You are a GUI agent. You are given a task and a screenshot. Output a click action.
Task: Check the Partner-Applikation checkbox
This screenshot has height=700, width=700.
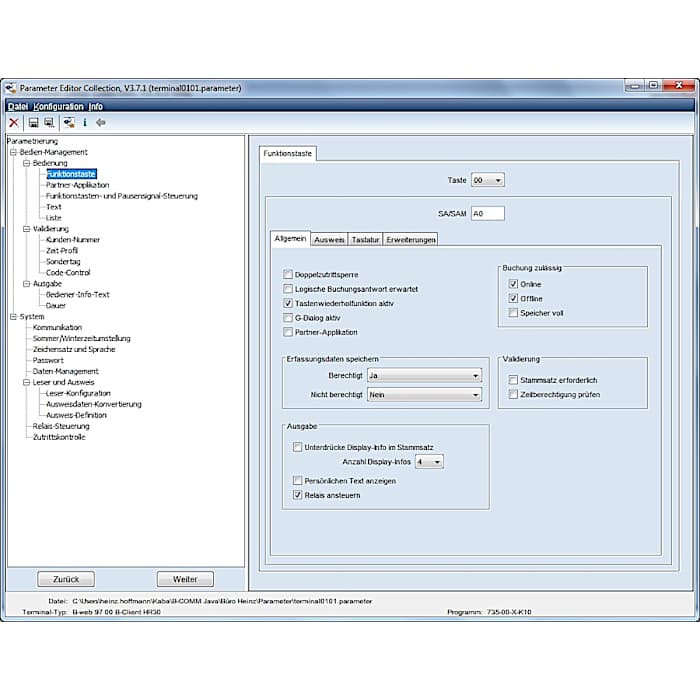[x=288, y=332]
